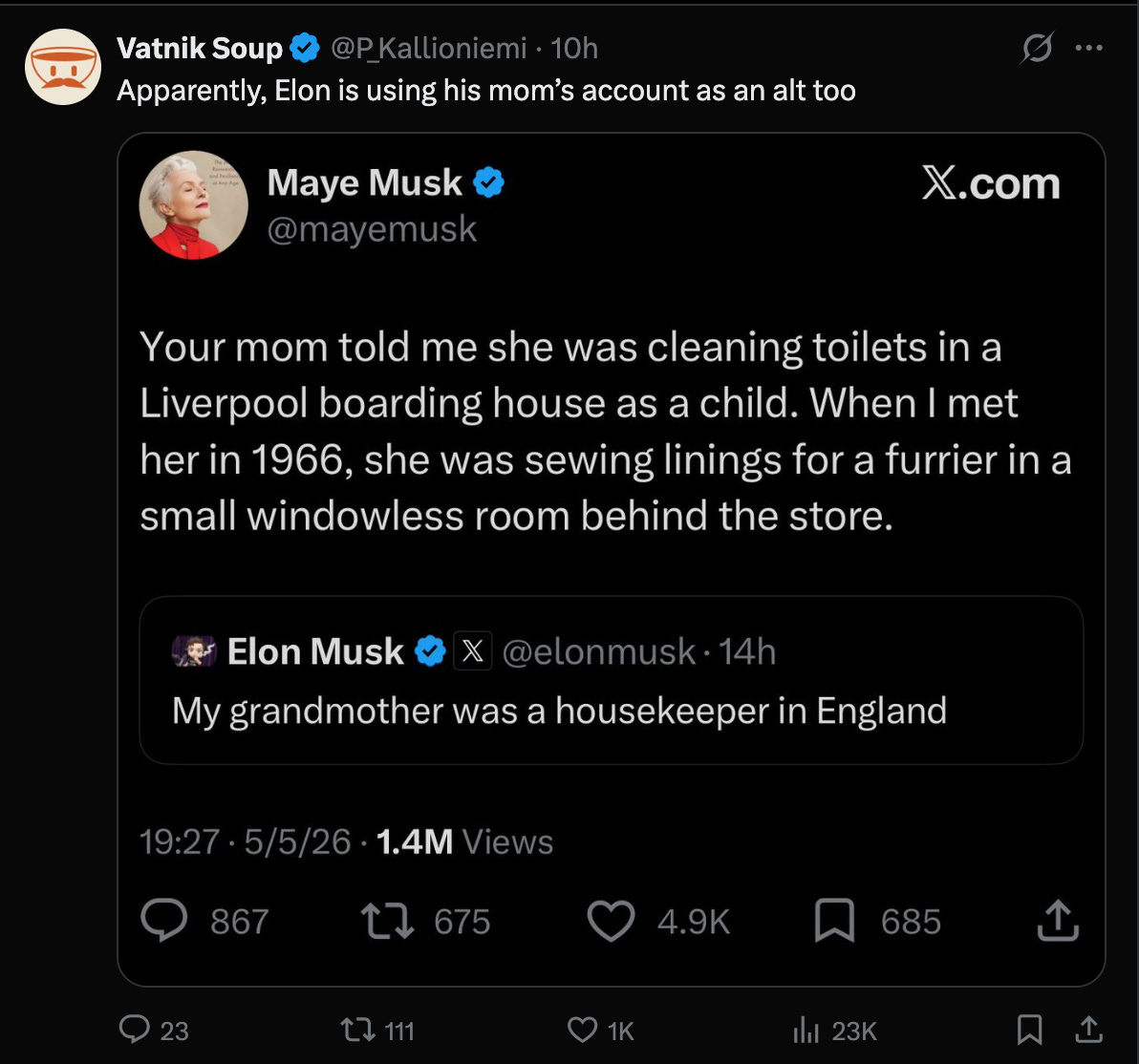Open the 10h timestamp of the post
The width and height of the screenshot is (1139, 1064).
574,49
